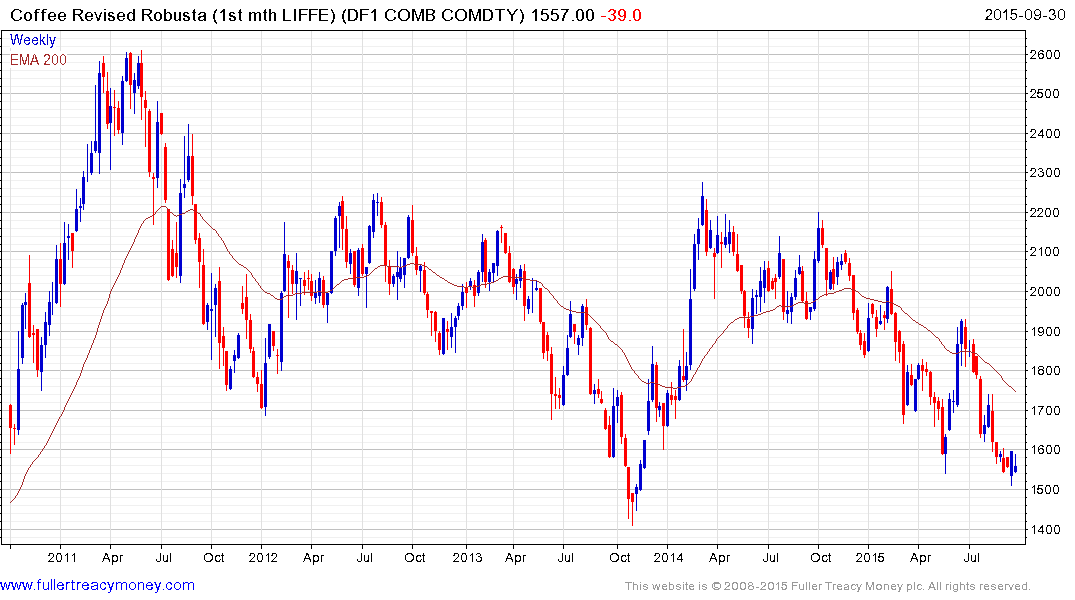Click the 1400 price axis label
Viewport: 1075px width, 600px height.
tap(1046, 529)
